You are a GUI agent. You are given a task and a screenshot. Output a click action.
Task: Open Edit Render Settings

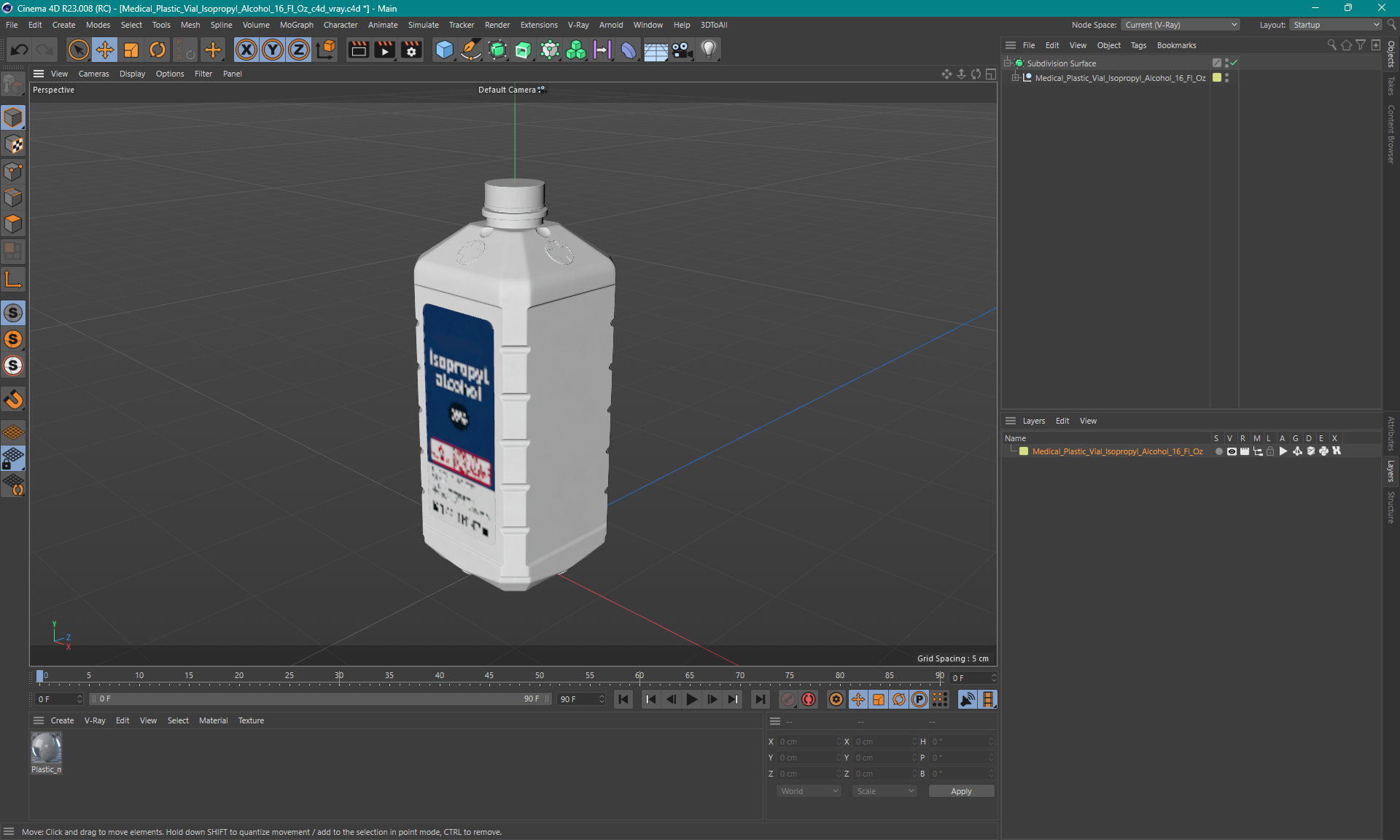click(x=411, y=50)
